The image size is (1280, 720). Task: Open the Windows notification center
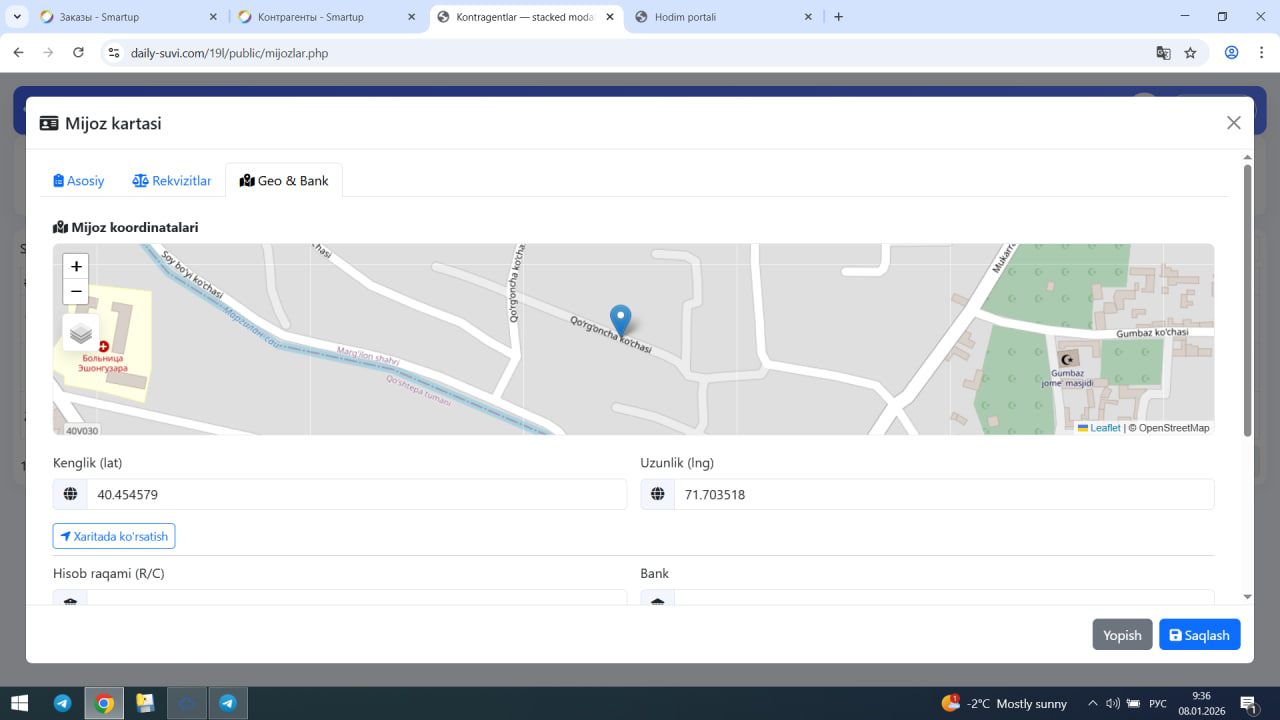[x=1248, y=703]
